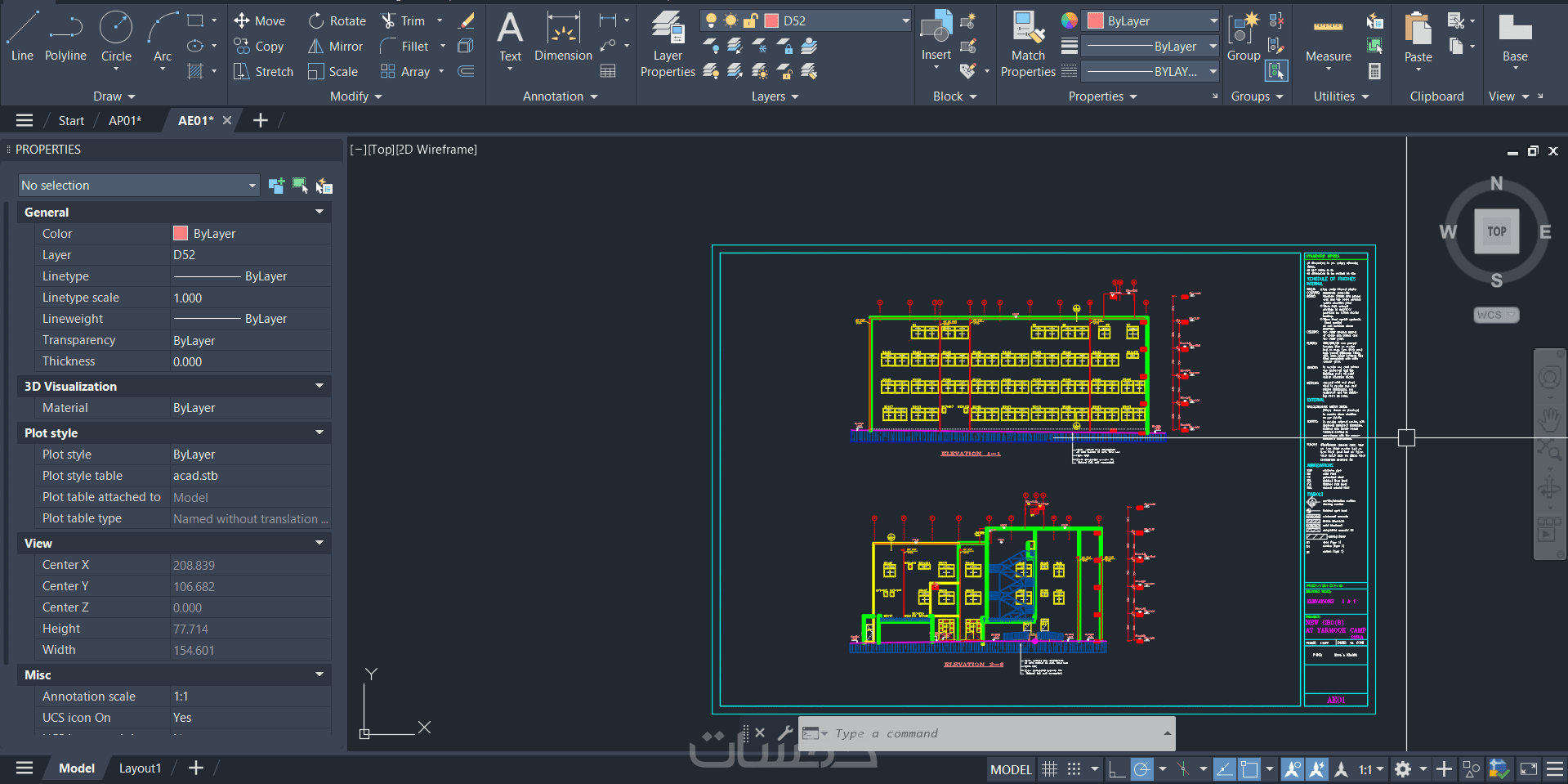The width and height of the screenshot is (1568, 784).
Task: Click the Mirror tool in Modify
Action: tap(336, 47)
